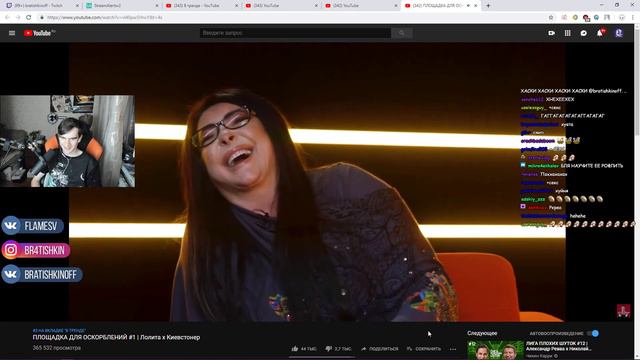Go to the YouTube home logo
640x360 pixels.
[x=39, y=33]
